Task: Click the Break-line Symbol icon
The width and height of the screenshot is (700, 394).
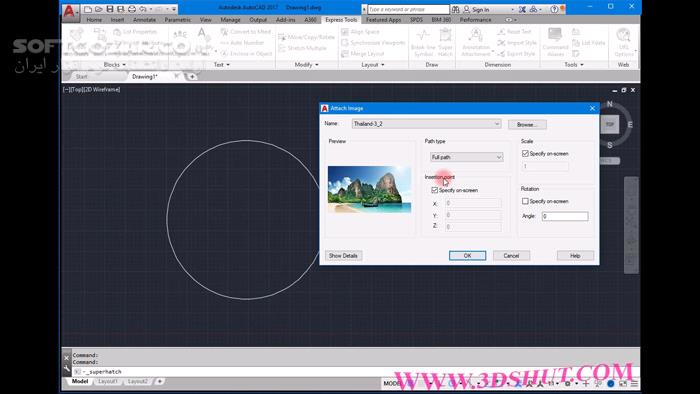Action: click(x=423, y=42)
